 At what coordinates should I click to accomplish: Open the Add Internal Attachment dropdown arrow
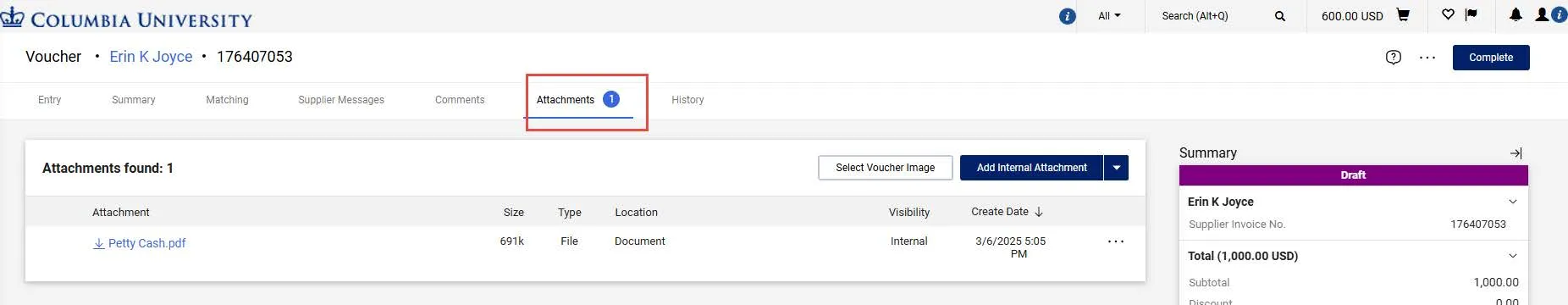[x=1117, y=168]
